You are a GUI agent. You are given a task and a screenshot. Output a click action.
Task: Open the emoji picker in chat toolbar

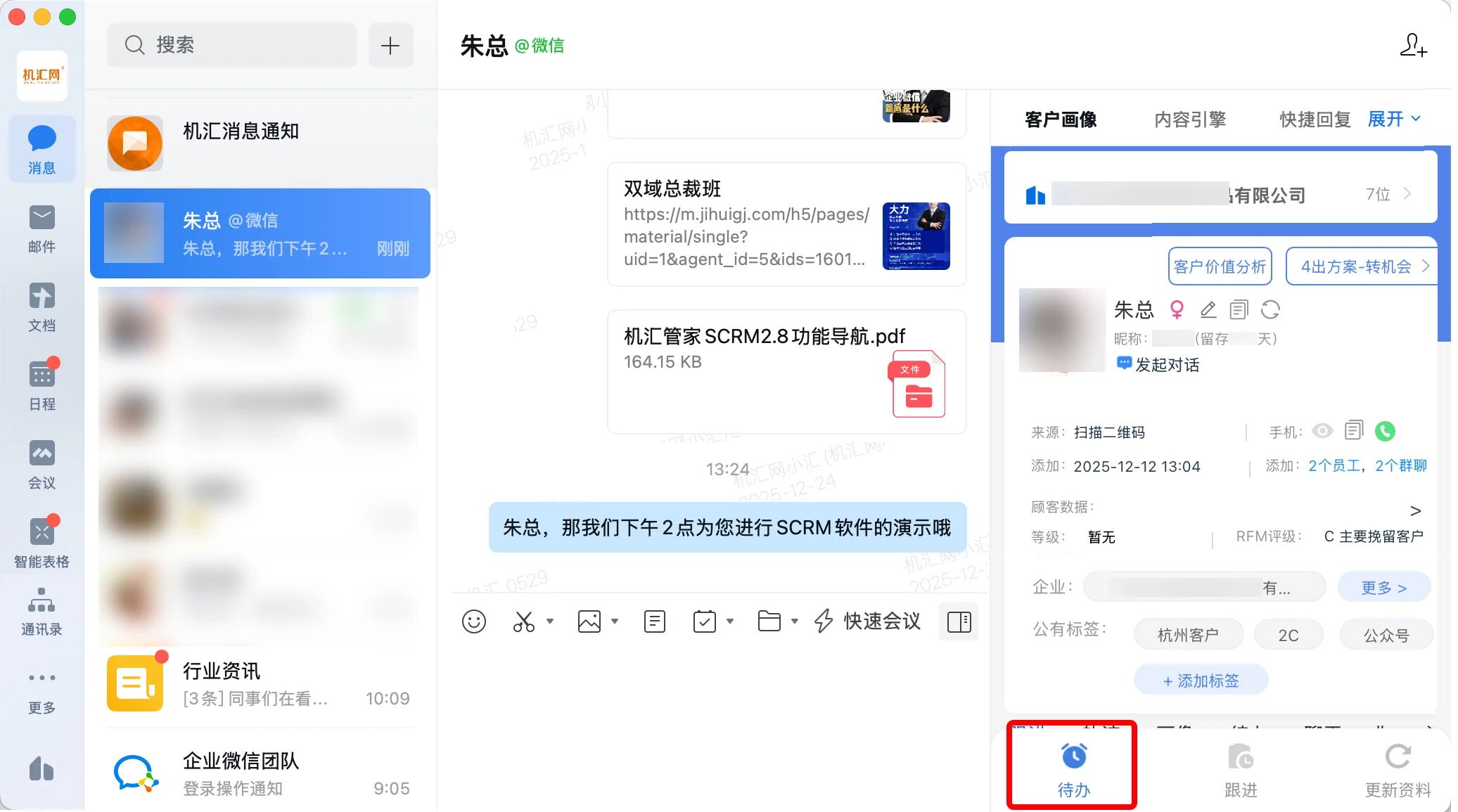tap(473, 621)
